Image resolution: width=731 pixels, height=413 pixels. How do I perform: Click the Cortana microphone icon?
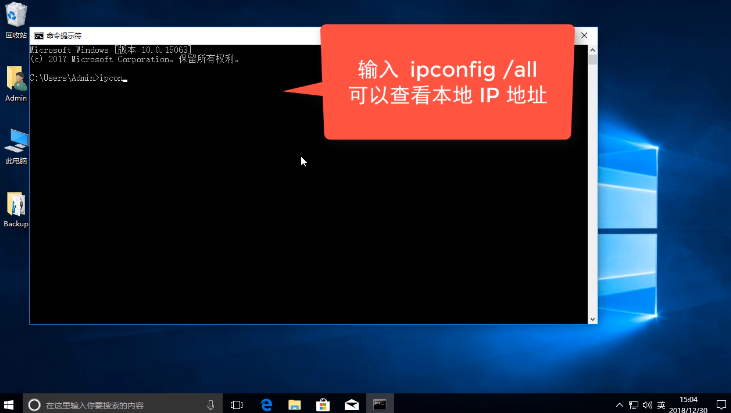click(211, 404)
